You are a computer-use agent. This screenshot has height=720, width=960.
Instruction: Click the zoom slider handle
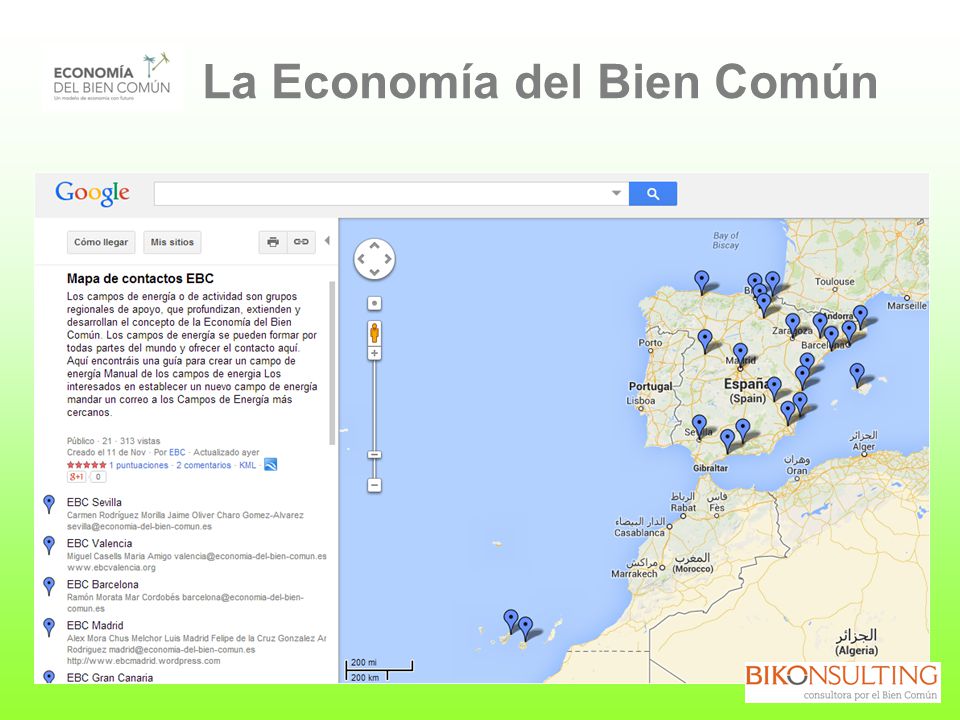[374, 455]
